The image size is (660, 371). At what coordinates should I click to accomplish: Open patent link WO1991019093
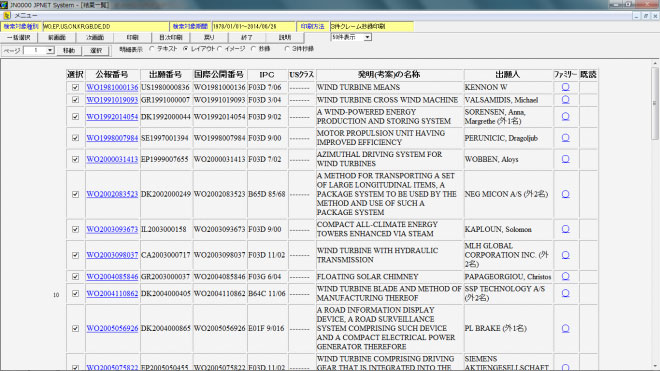coord(112,100)
